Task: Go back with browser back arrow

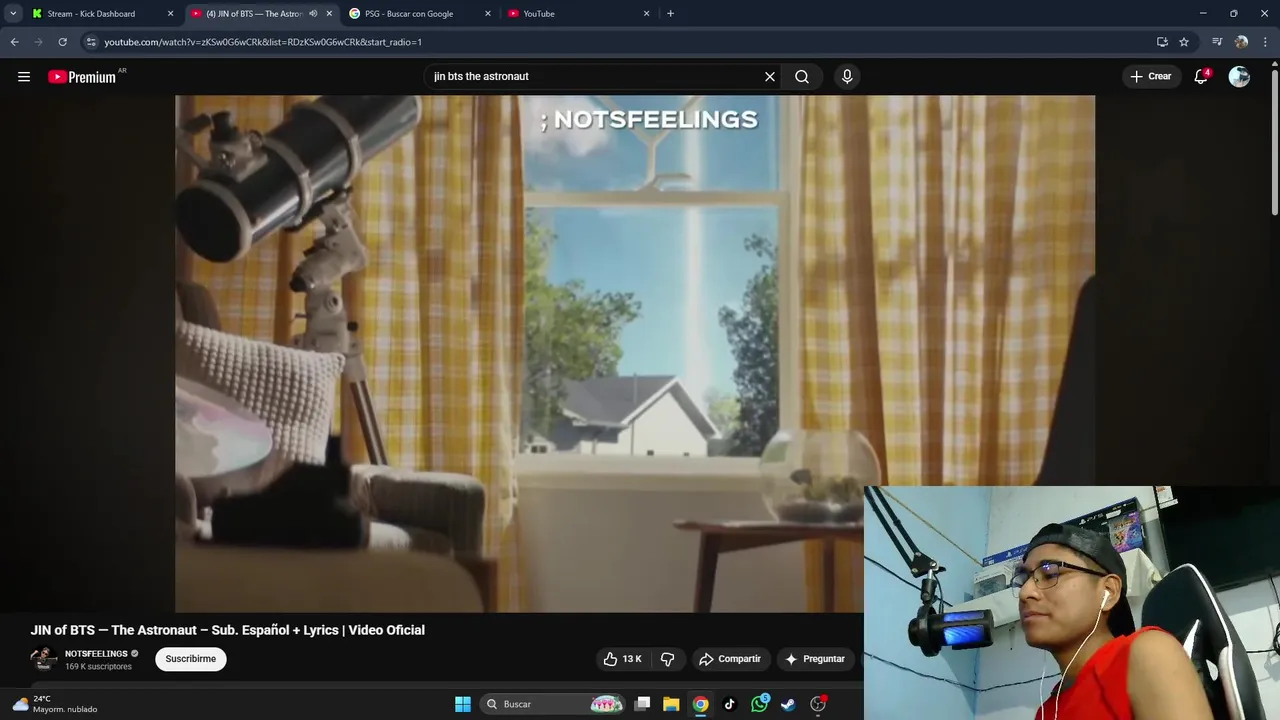Action: (x=14, y=42)
